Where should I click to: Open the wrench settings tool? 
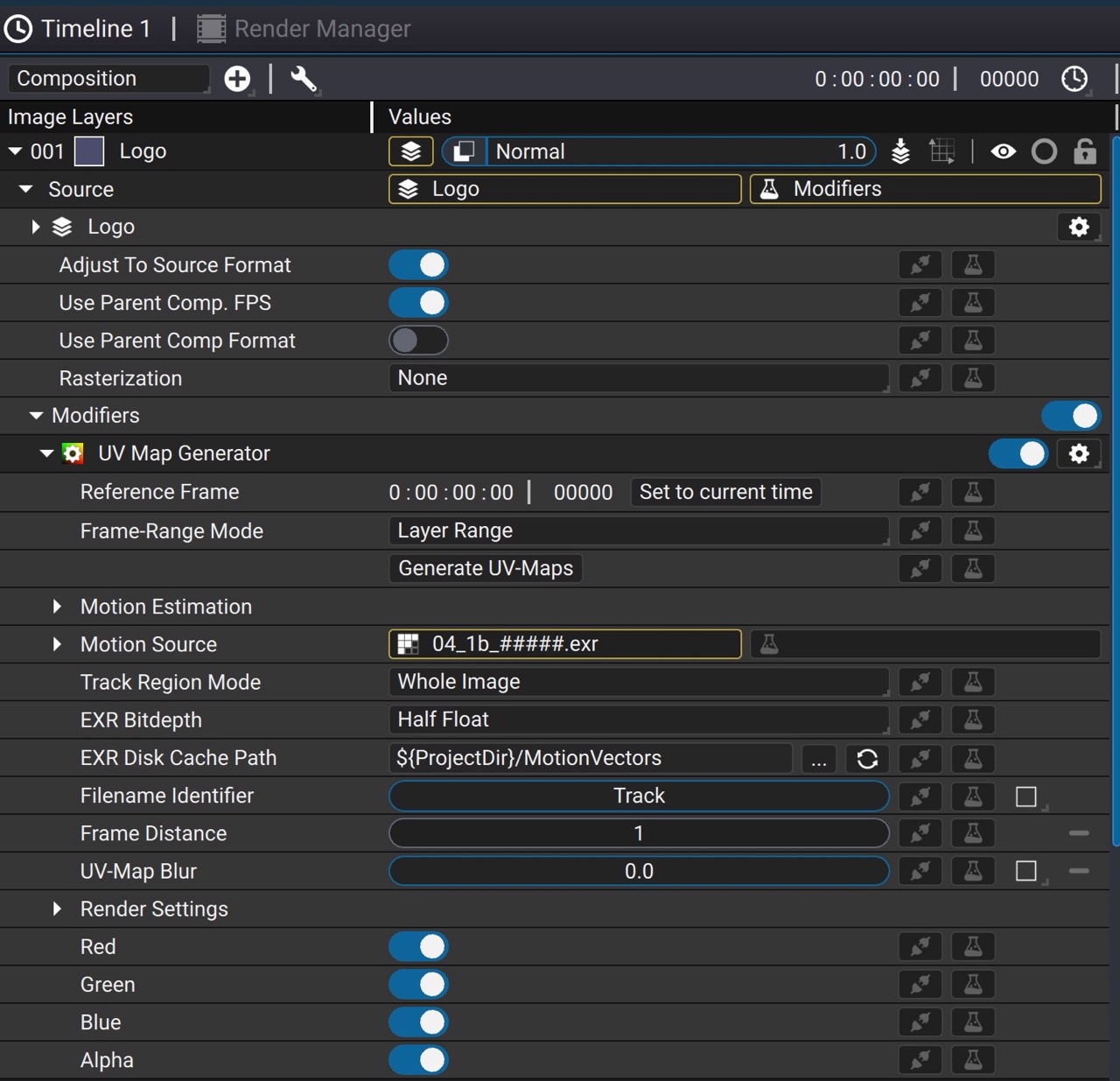point(304,79)
